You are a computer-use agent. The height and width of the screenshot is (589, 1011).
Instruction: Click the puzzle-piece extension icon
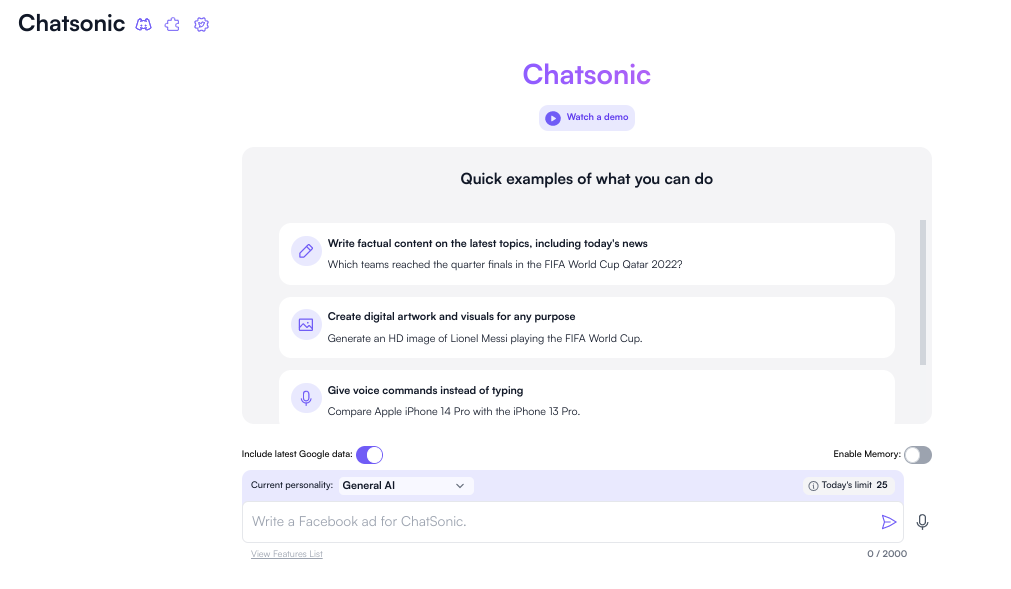click(x=172, y=24)
